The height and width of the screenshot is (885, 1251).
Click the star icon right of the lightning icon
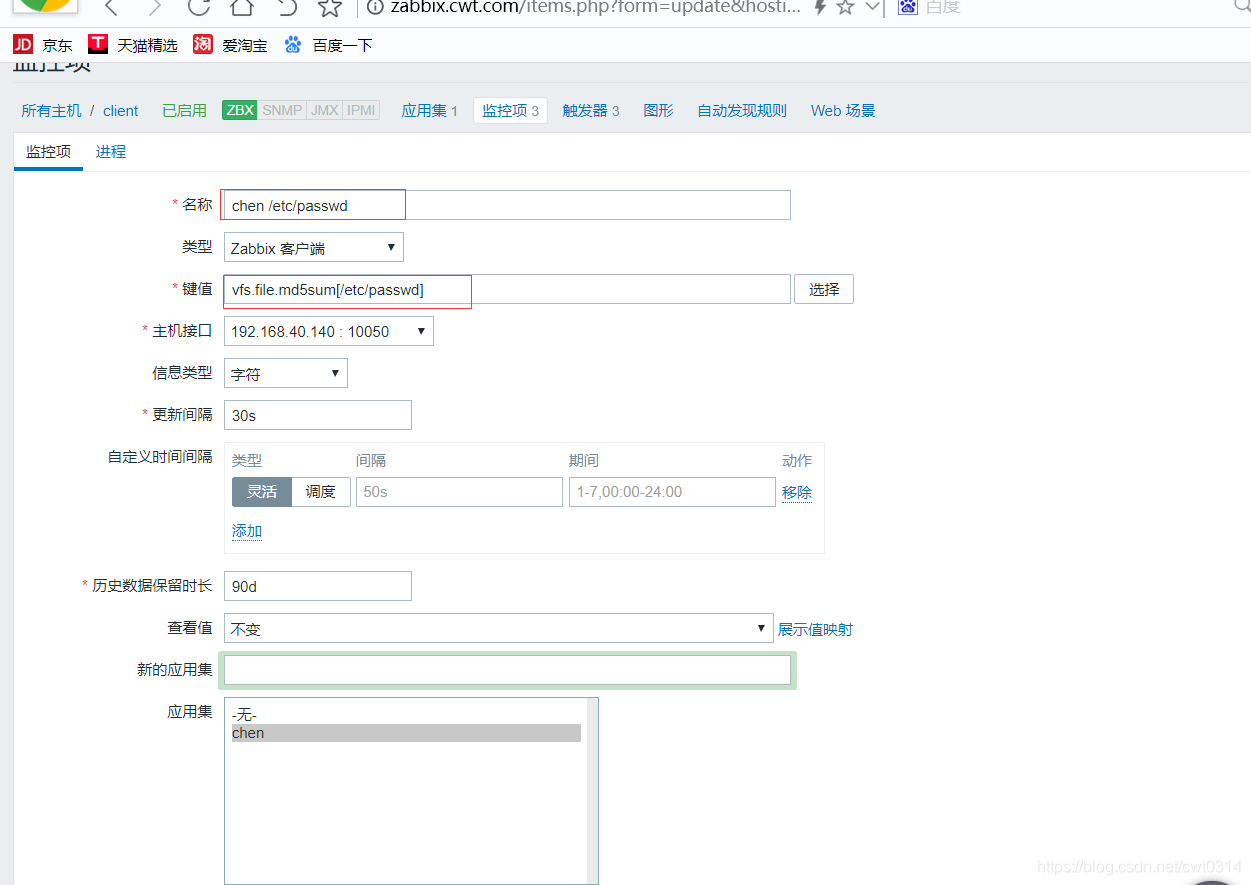click(x=846, y=8)
